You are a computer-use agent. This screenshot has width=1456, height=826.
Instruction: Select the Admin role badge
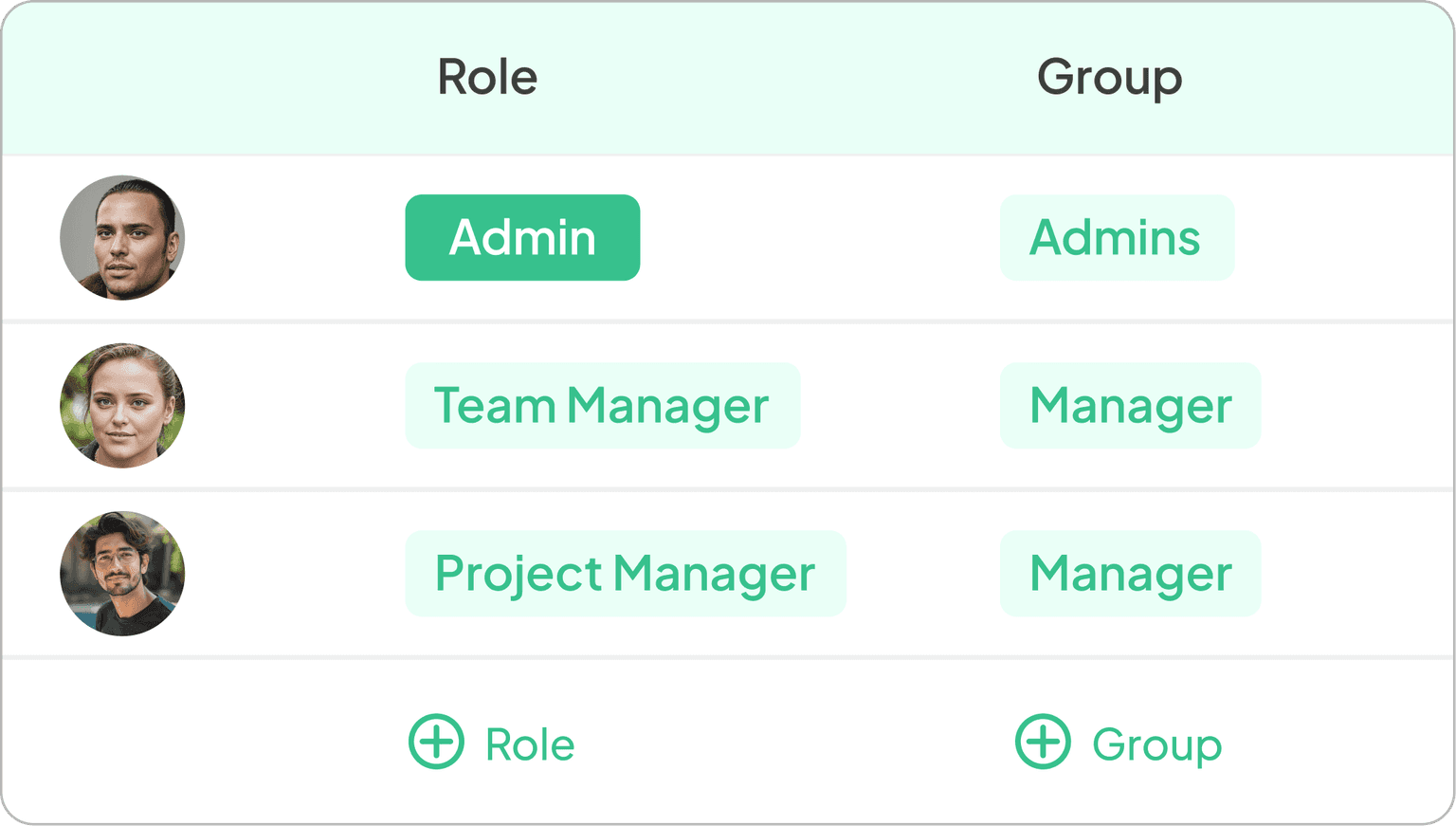point(522,238)
